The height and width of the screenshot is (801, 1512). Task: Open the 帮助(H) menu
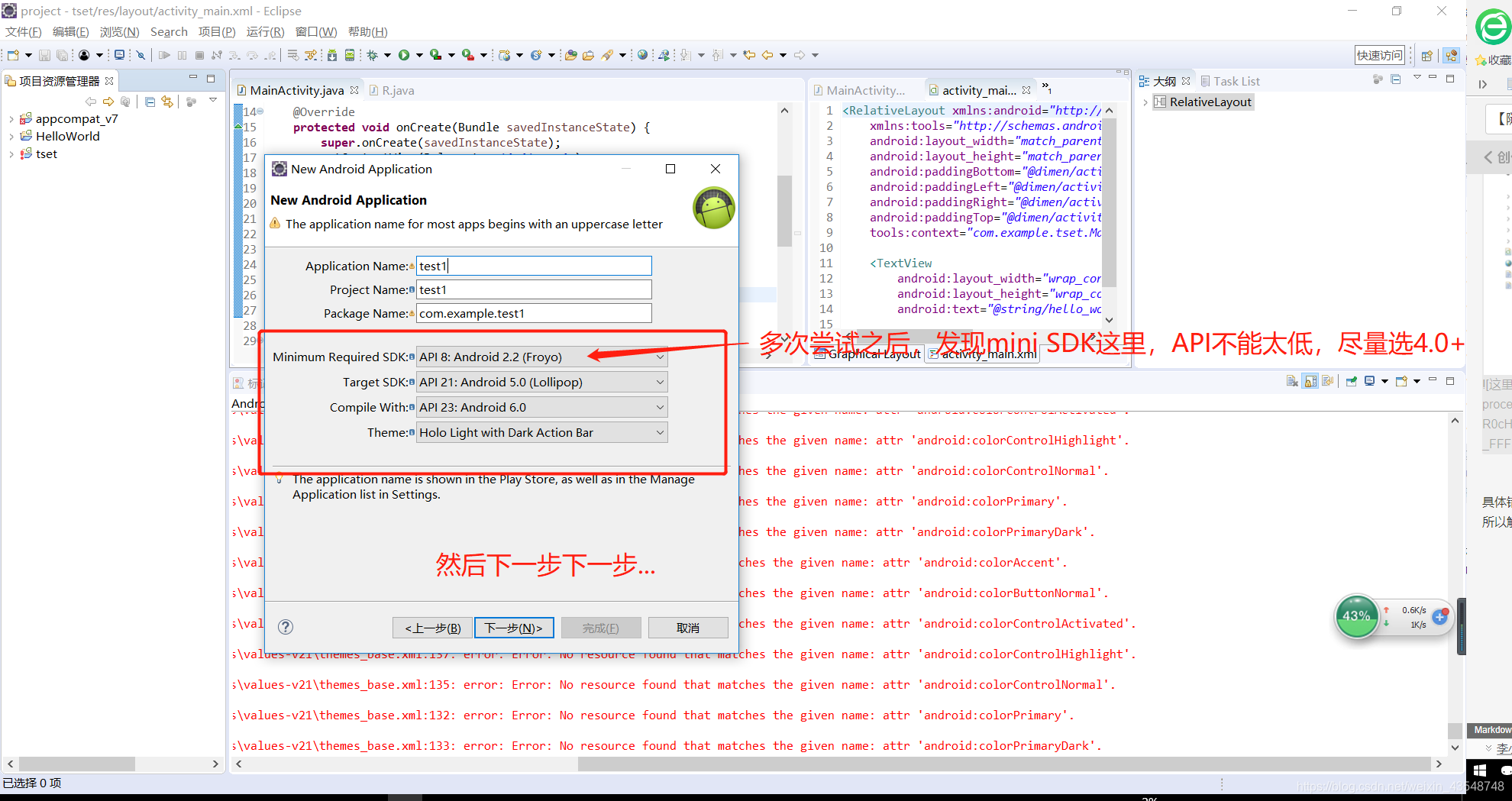click(367, 31)
